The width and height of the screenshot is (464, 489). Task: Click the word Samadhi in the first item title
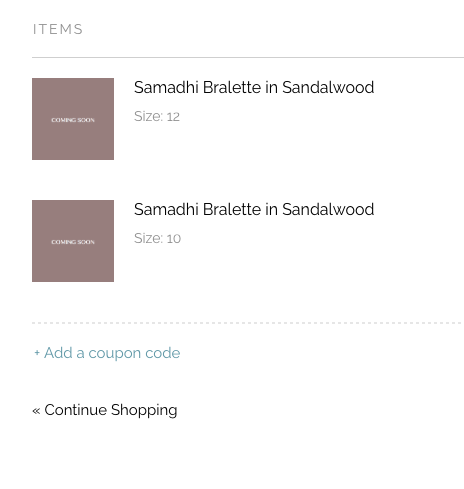(x=166, y=87)
